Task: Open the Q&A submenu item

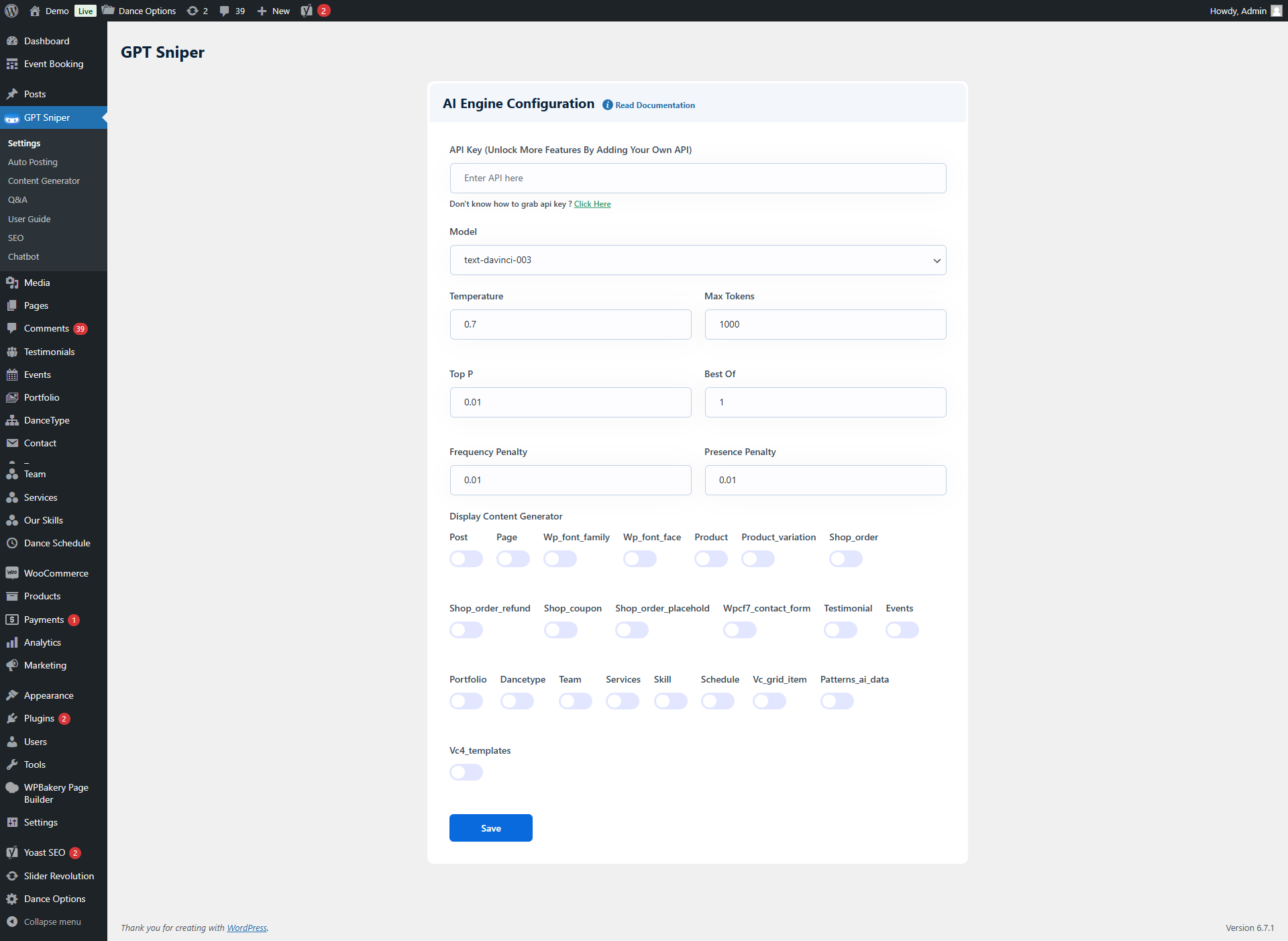Action: click(x=17, y=199)
